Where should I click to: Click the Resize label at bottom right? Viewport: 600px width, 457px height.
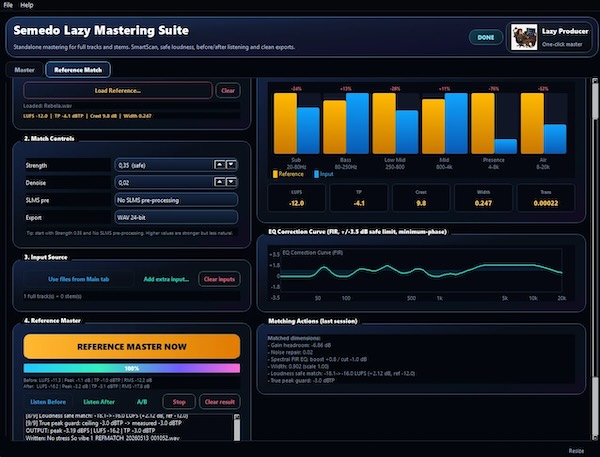[x=576, y=451]
